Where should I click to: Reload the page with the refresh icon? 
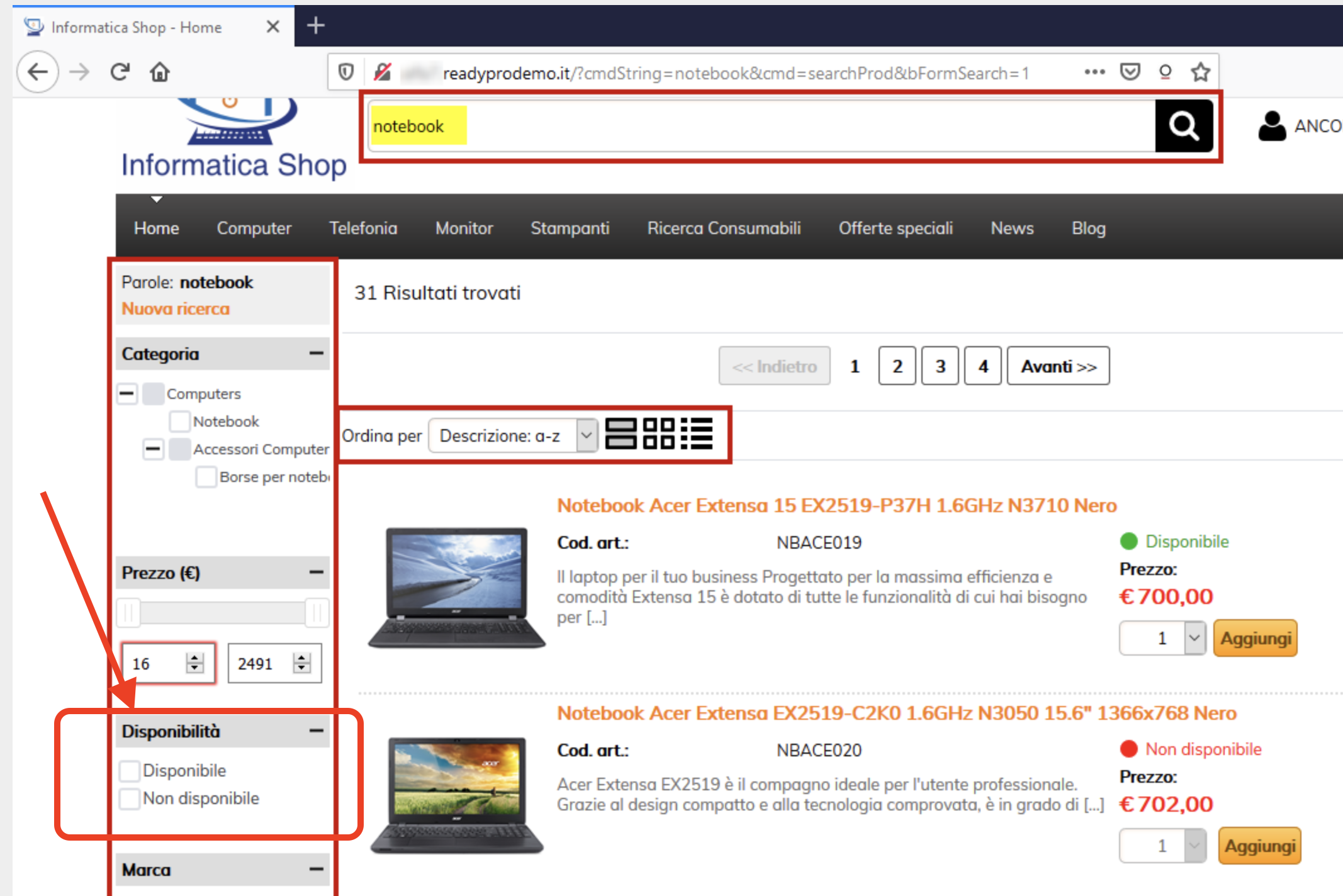[x=120, y=72]
